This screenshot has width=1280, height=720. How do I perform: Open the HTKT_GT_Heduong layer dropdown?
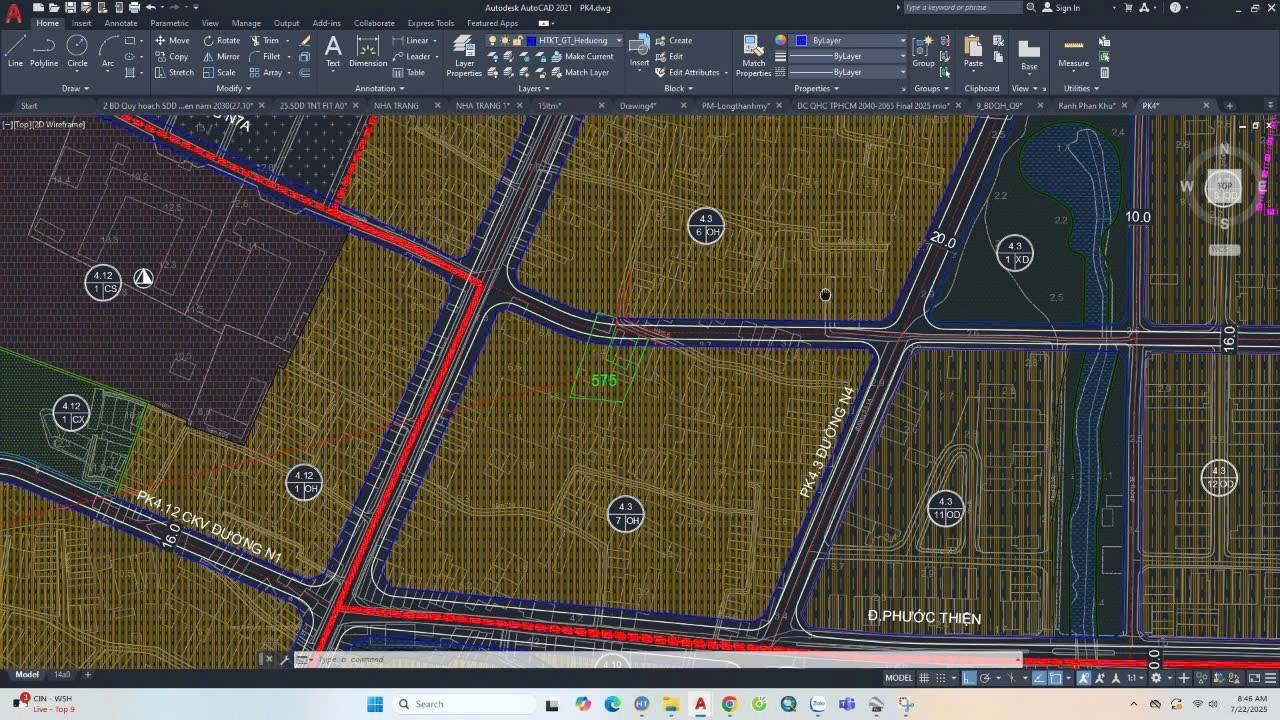619,41
